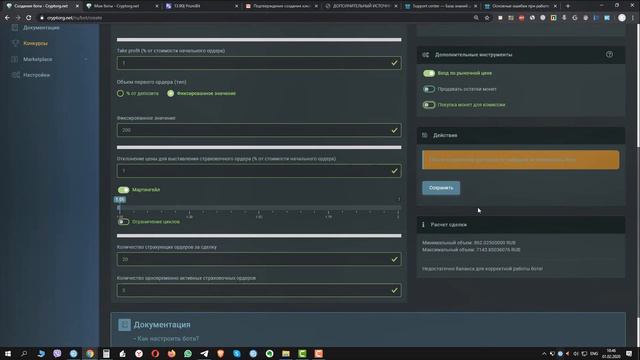Open Firefox from the taskbar
The image size is (640, 360).
pos(171,353)
